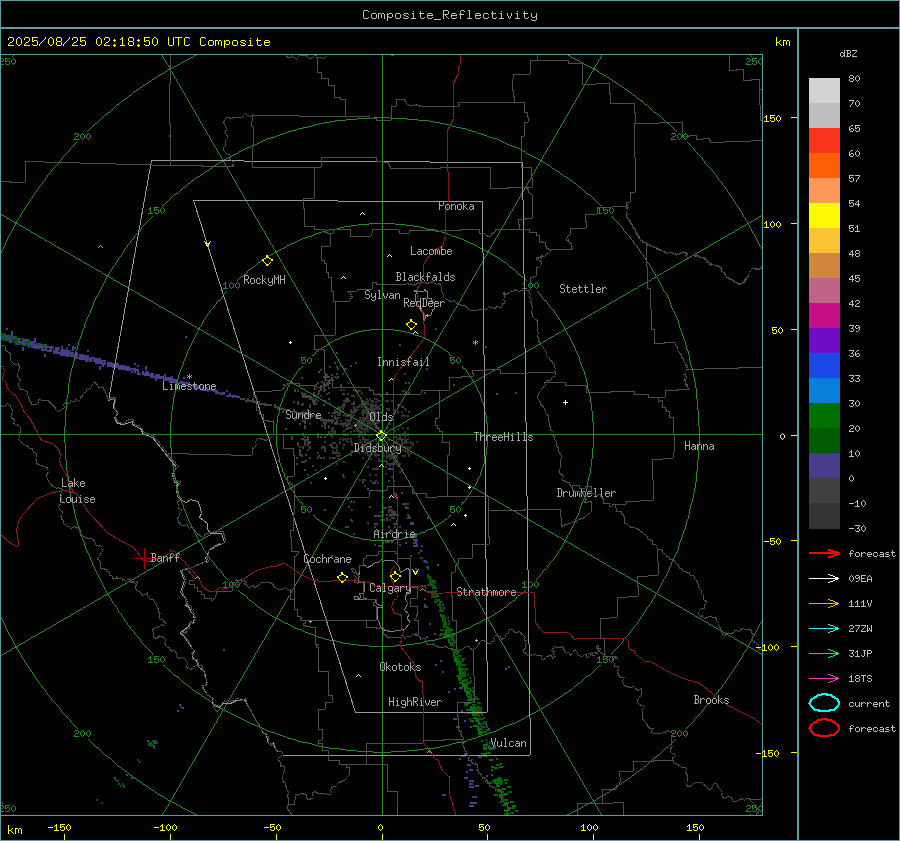Select the light blue 33-30 dBZ swatch

click(x=824, y=390)
